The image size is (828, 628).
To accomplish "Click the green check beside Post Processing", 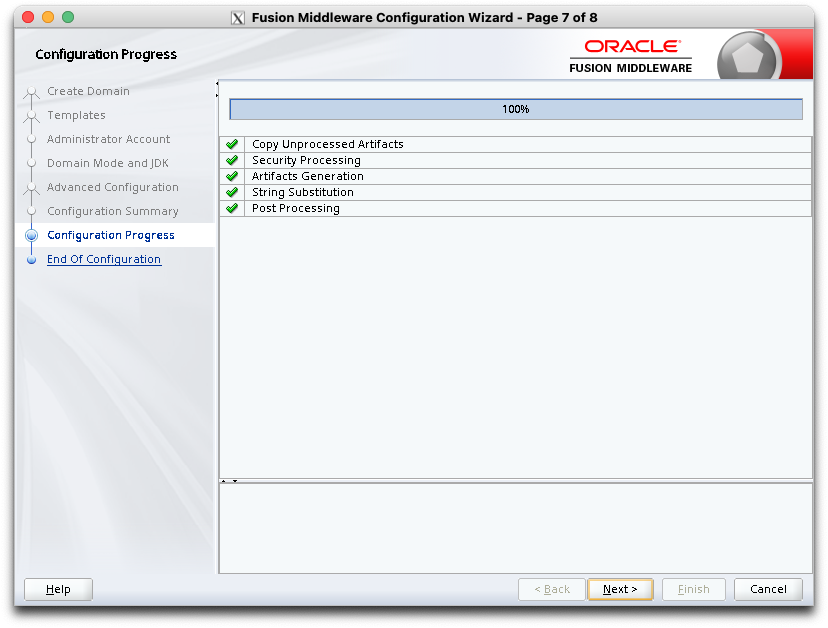I will pyautogui.click(x=232, y=208).
